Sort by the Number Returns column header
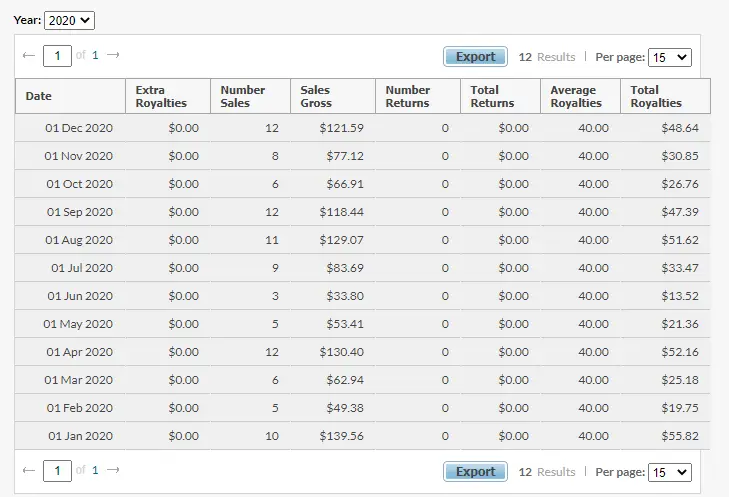 [x=418, y=96]
